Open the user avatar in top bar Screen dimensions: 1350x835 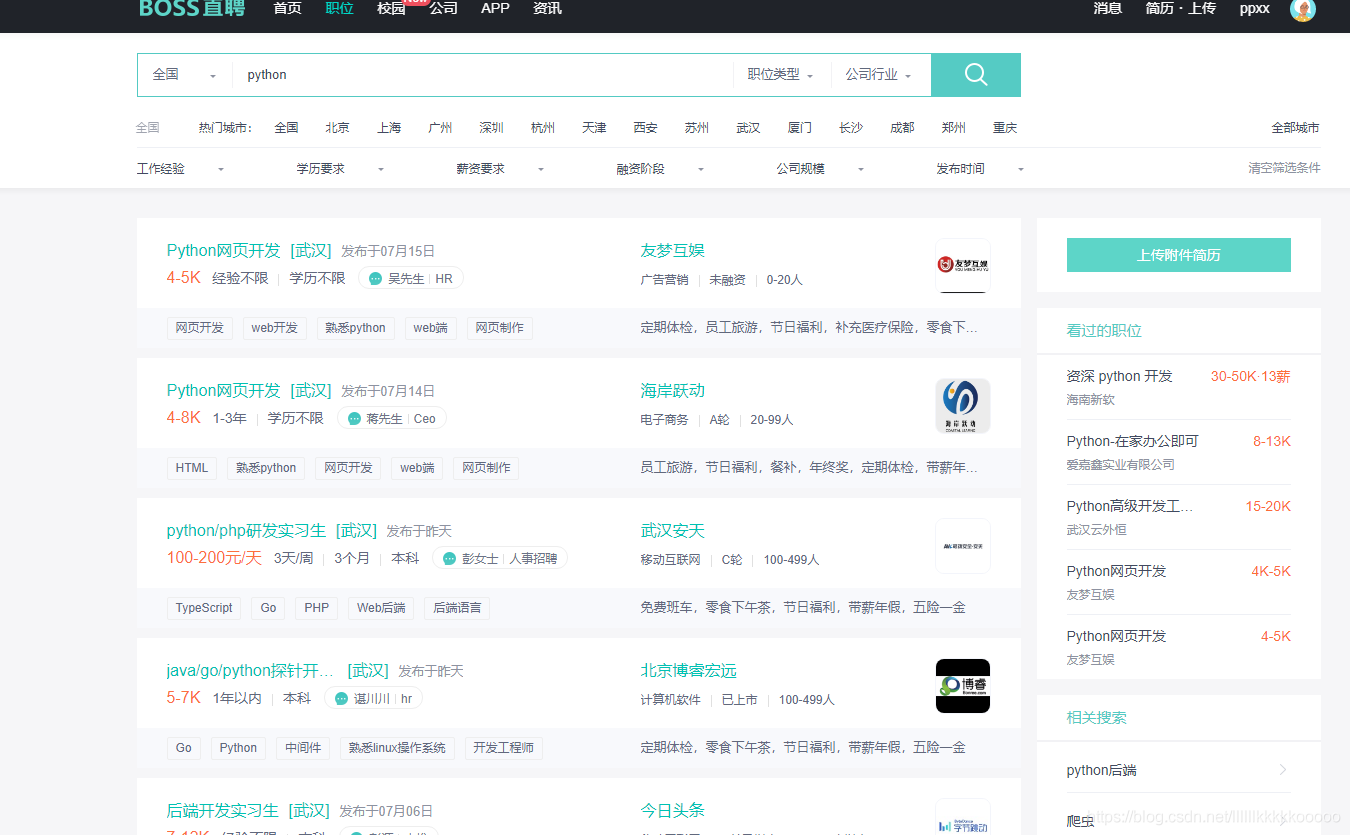(1303, 9)
